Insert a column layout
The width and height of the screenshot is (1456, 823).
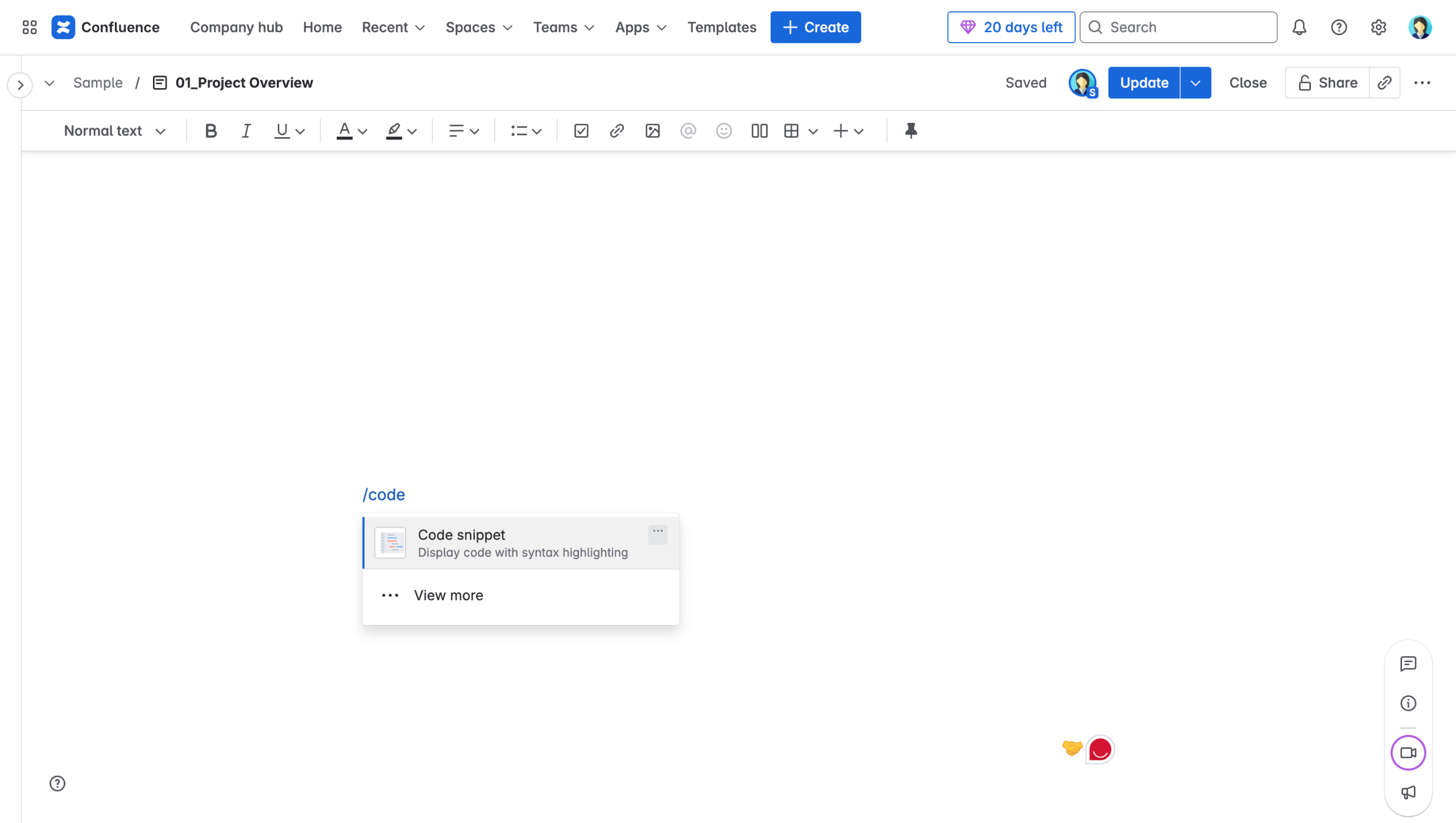pyautogui.click(x=759, y=131)
